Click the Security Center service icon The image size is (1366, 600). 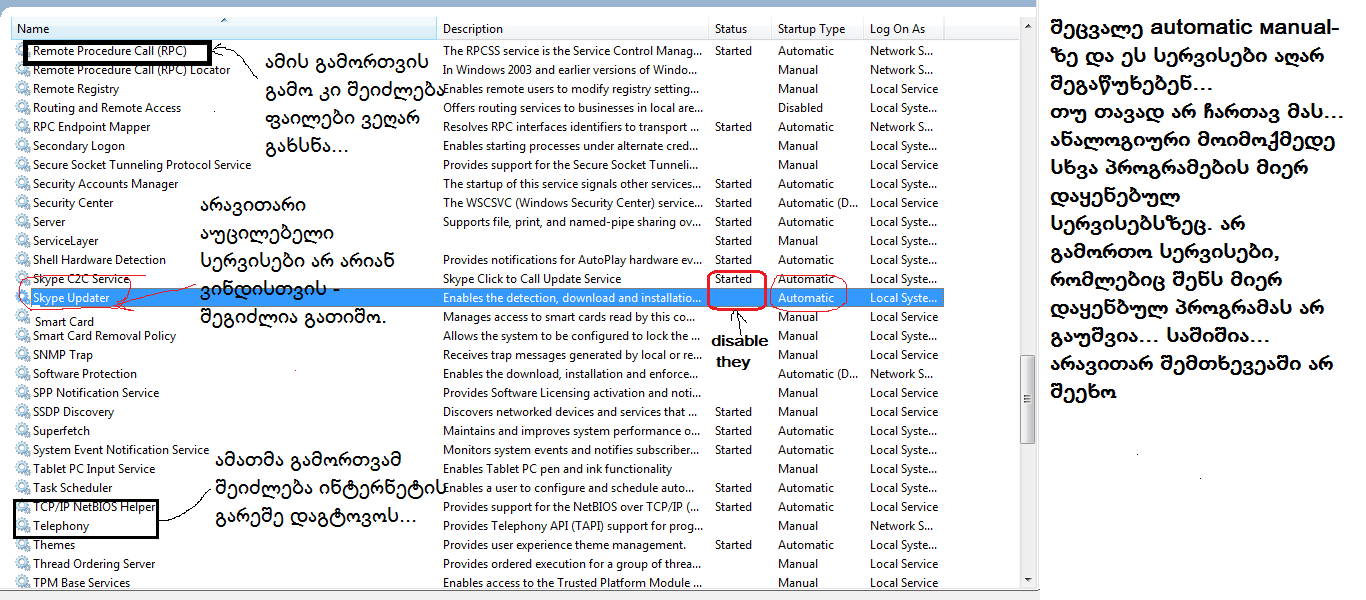[x=23, y=203]
